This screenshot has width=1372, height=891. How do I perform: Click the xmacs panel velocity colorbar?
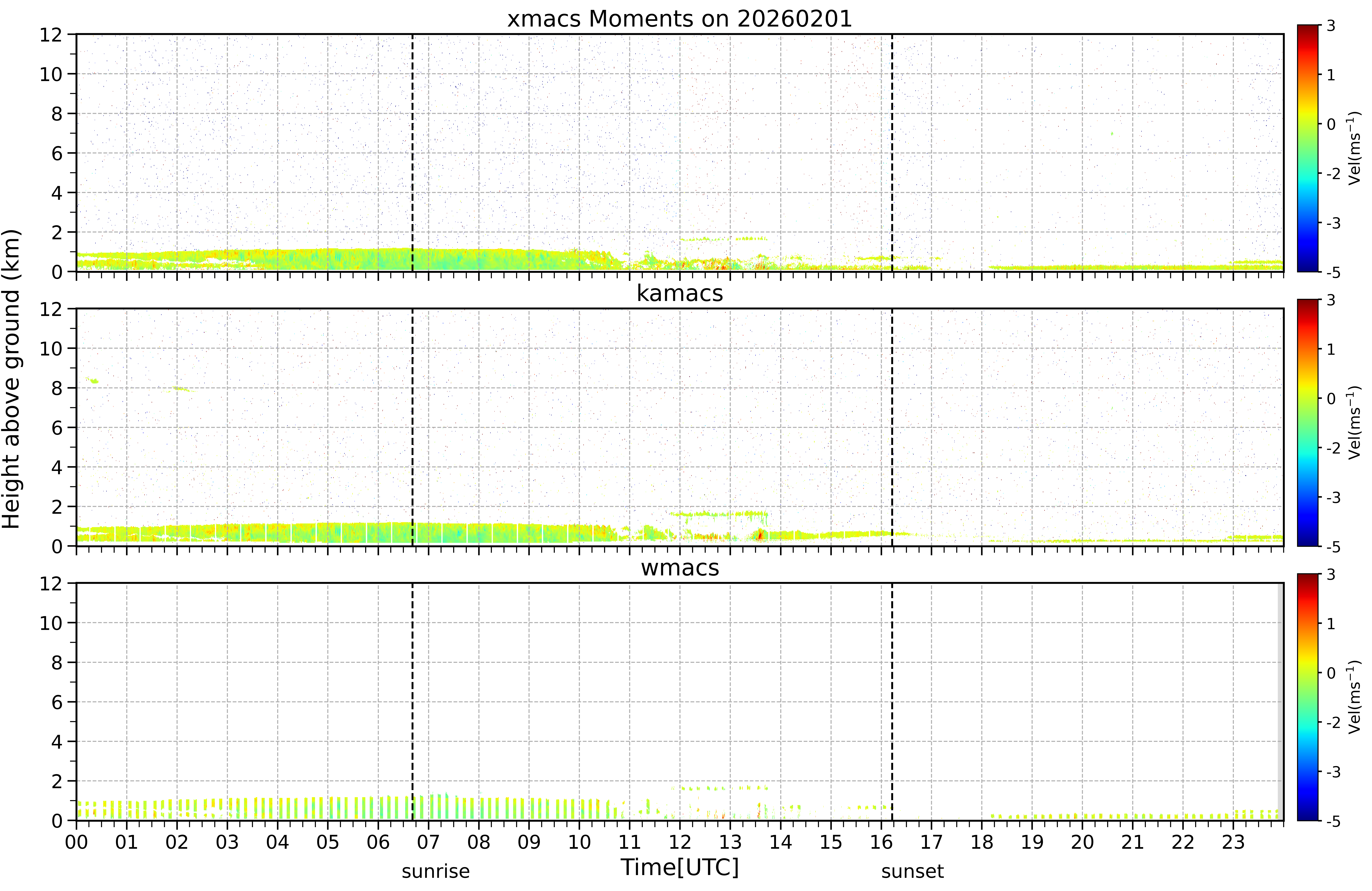[1307, 148]
